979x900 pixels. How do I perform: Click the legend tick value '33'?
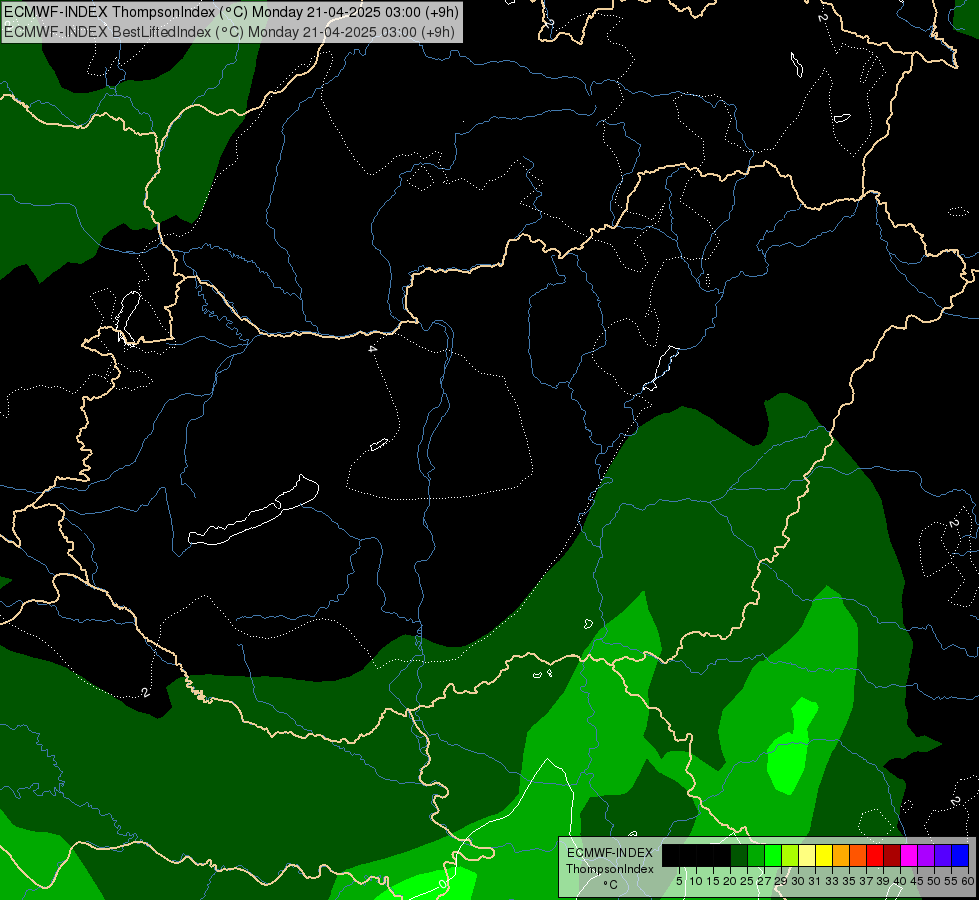click(832, 881)
